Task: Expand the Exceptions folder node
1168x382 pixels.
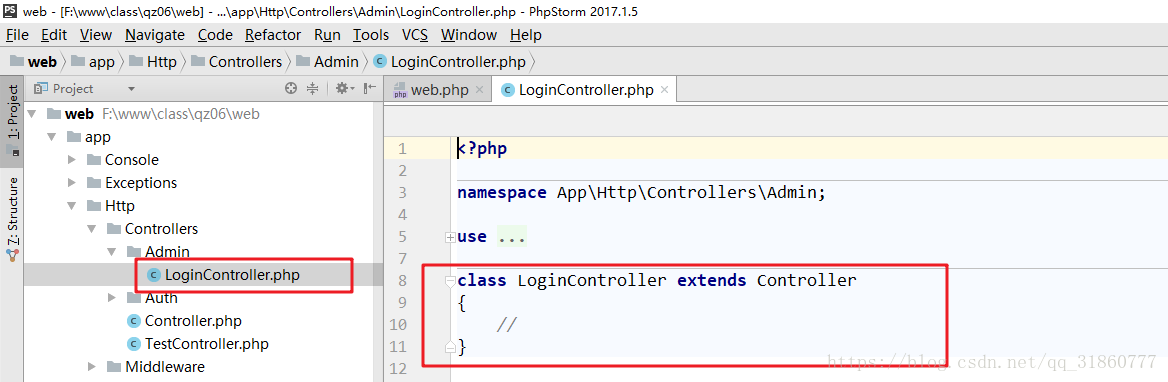Action: coord(72,183)
